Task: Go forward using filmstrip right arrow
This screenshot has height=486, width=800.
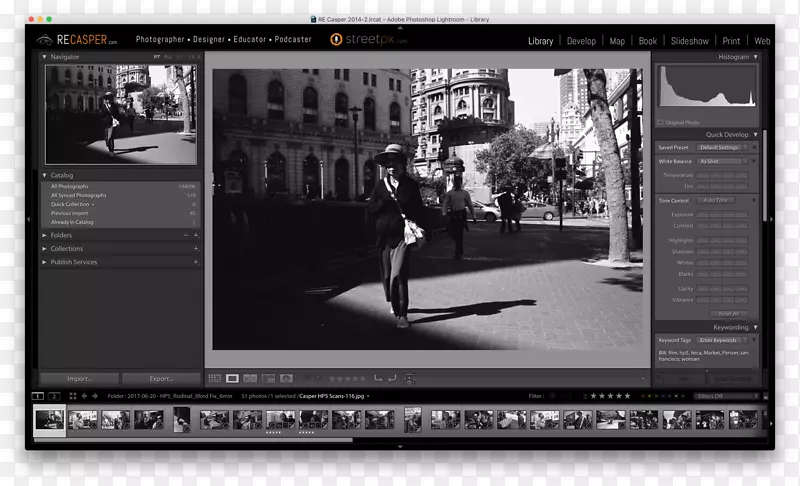Action: point(95,396)
